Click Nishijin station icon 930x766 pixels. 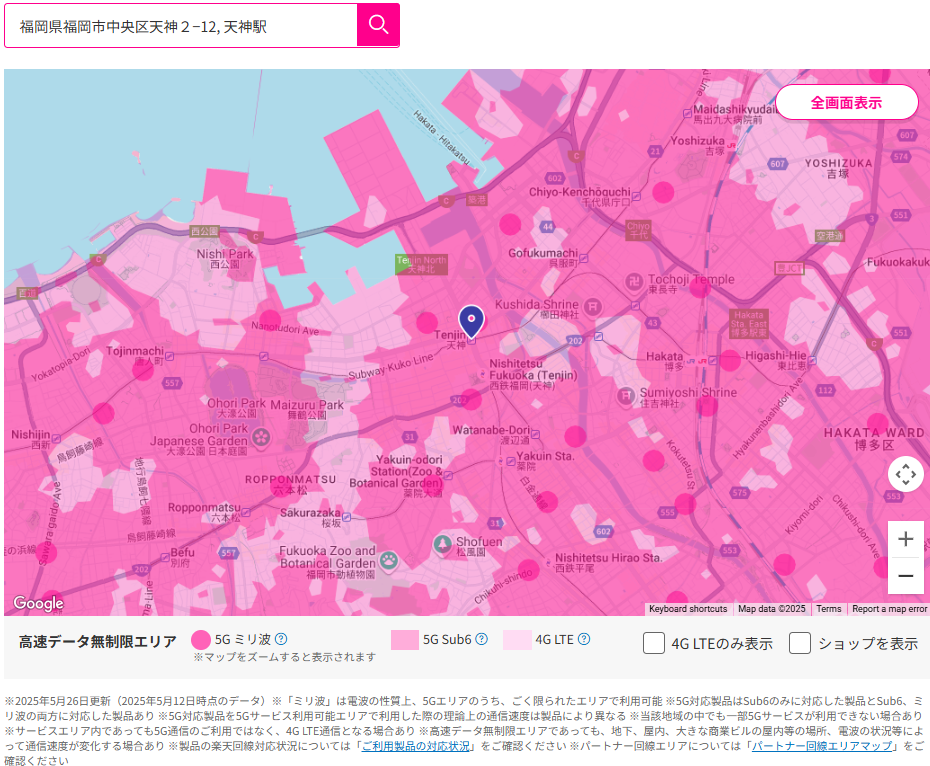click(x=56, y=439)
